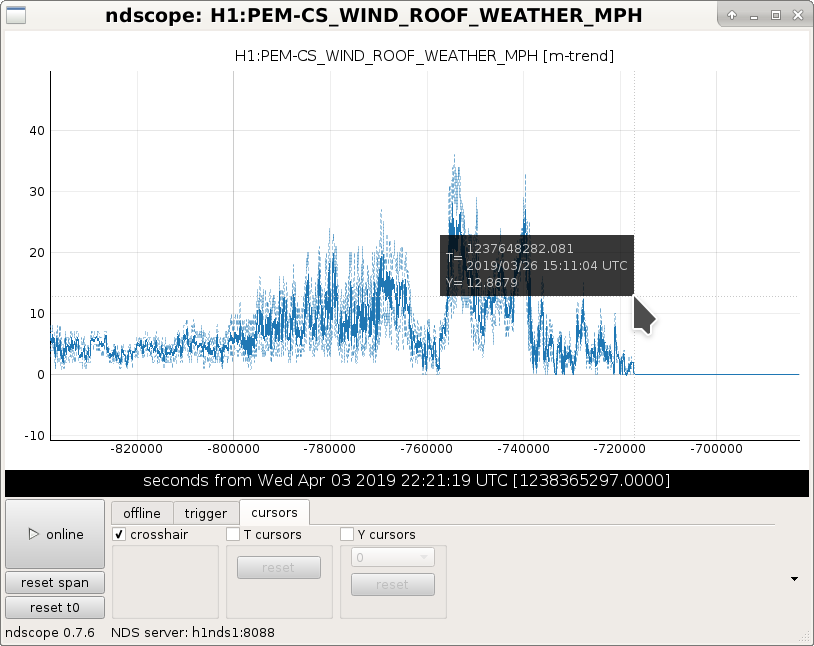Click the reset t0 button

(x=55, y=608)
